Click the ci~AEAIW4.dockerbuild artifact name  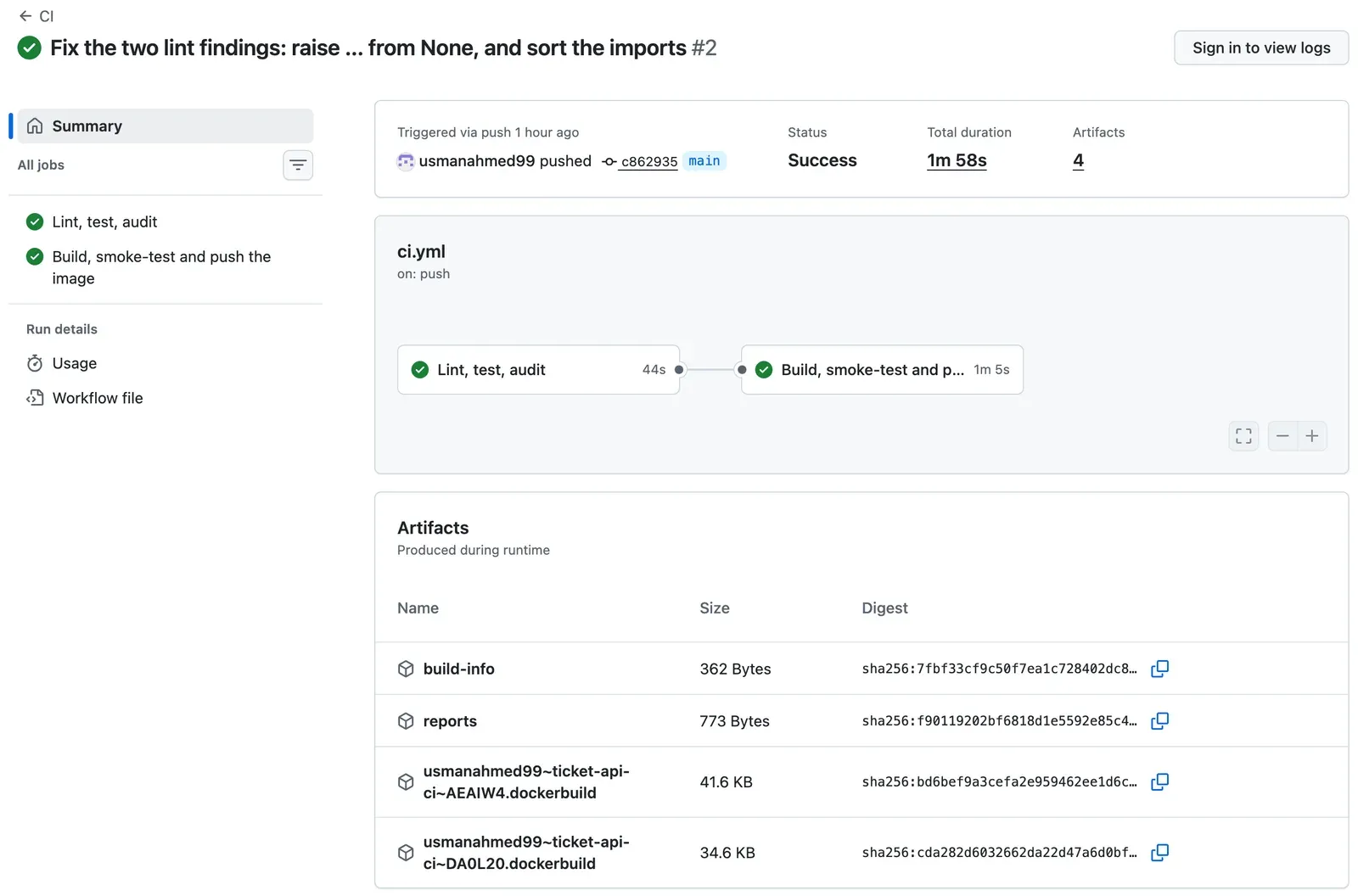526,782
